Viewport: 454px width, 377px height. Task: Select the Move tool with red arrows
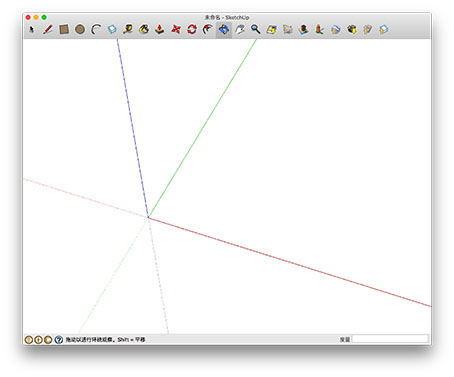pos(176,30)
